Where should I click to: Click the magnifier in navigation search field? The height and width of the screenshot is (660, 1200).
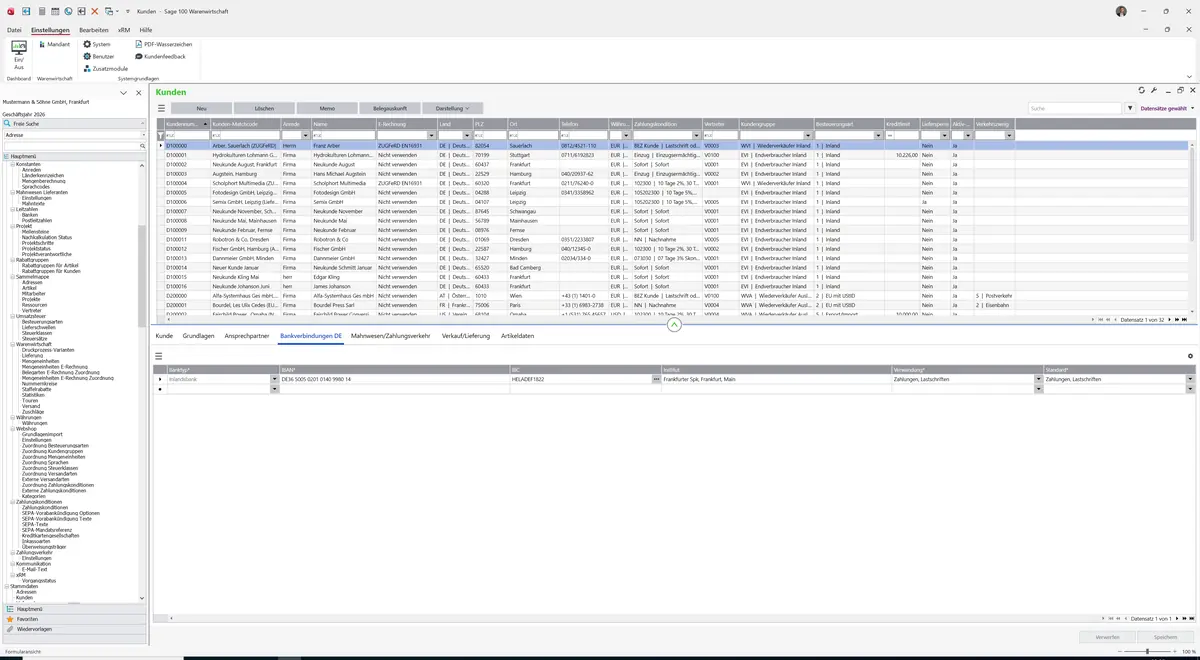[143, 146]
